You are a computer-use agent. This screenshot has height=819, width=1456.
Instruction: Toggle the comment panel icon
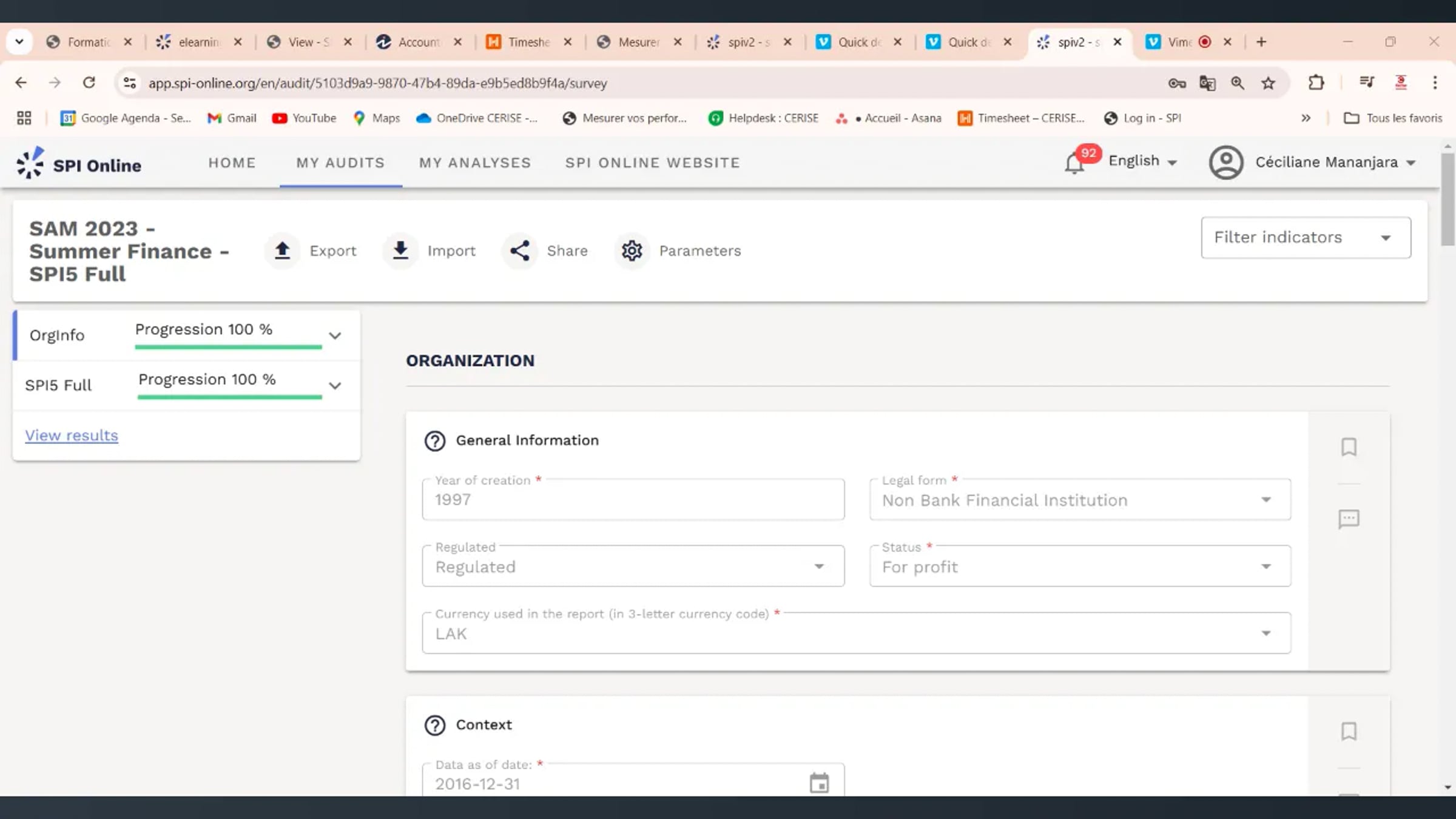click(1350, 519)
